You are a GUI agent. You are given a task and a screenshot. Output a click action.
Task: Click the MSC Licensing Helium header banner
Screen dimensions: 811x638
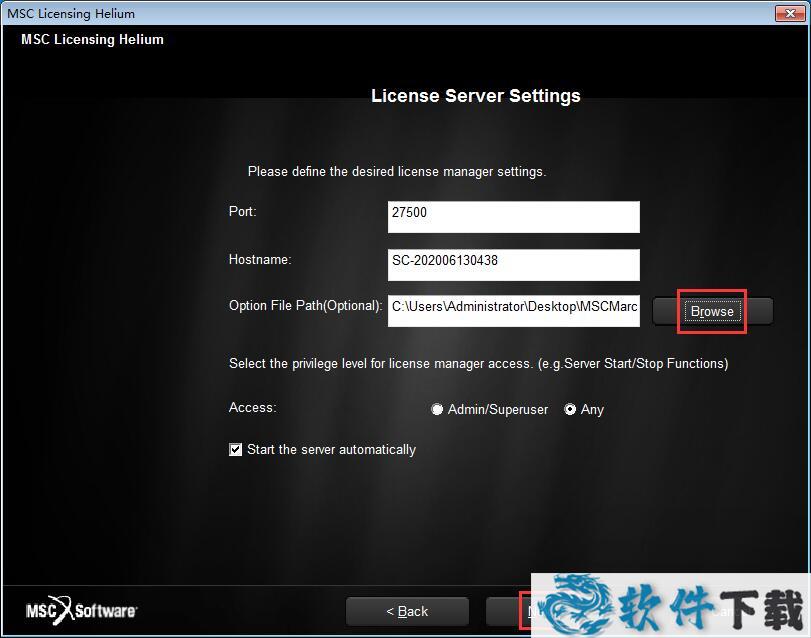click(92, 40)
